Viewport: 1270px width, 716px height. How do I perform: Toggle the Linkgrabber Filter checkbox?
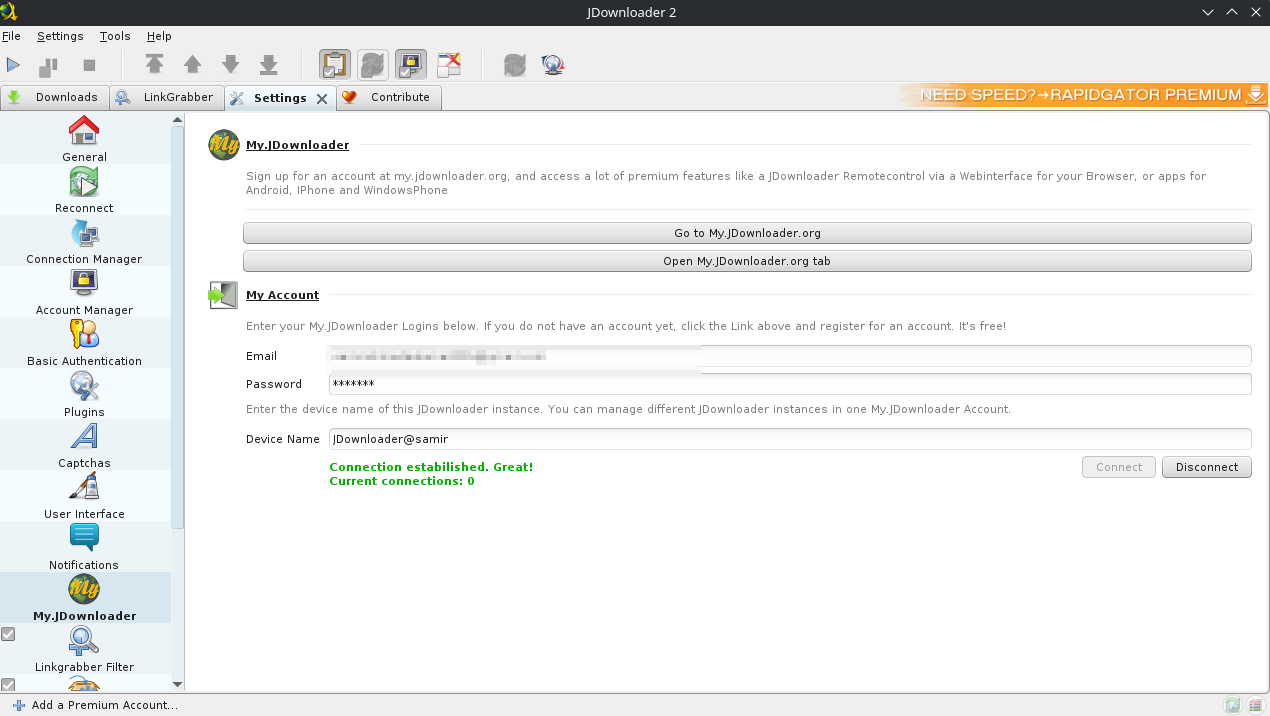[8, 634]
